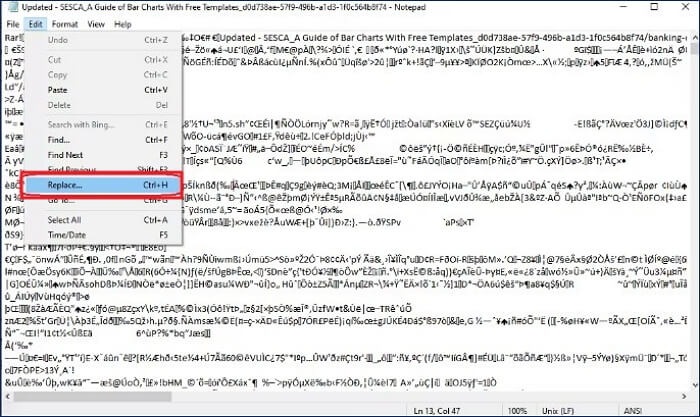Maximize the Notepad window
The height and width of the screenshot is (417, 700).
pos(654,7)
